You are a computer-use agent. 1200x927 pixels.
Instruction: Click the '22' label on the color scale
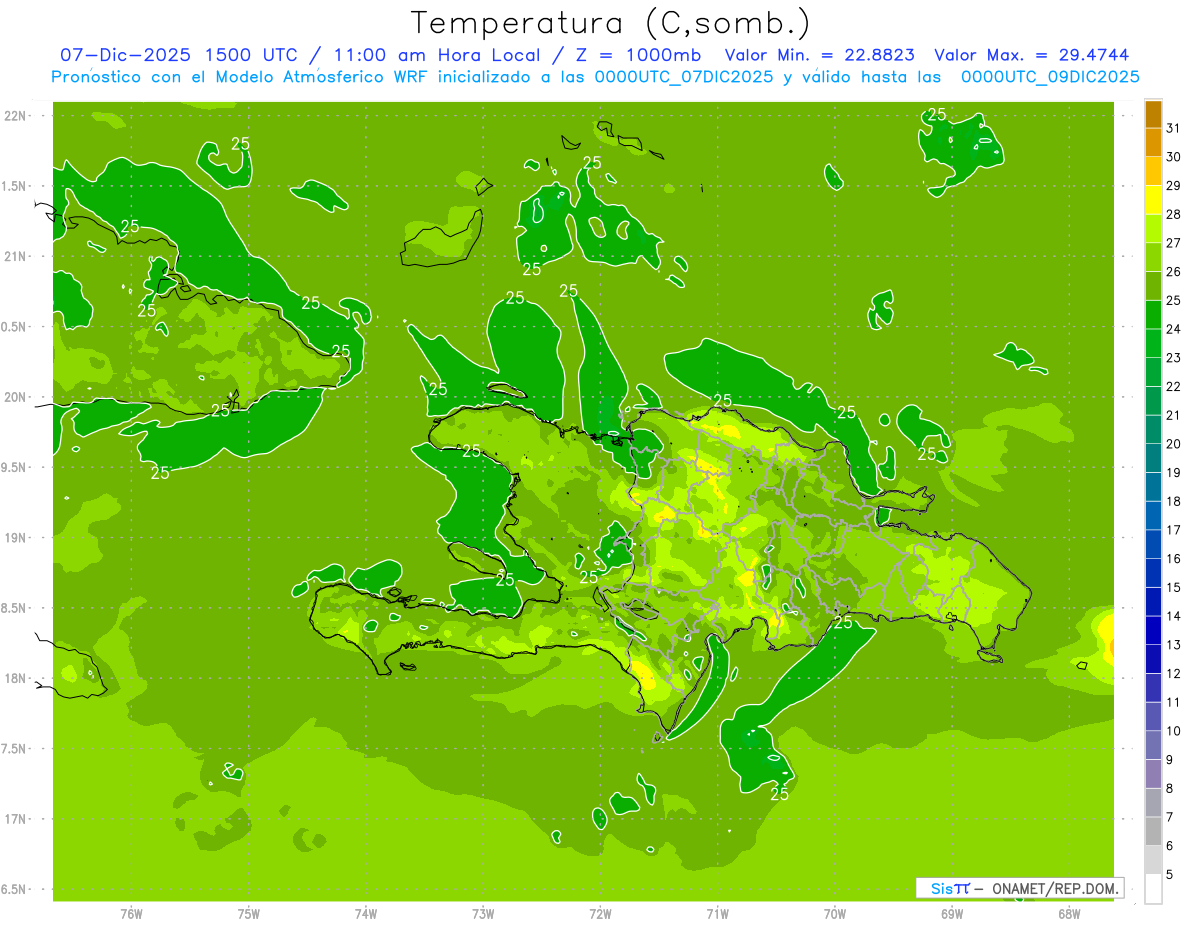[1174, 387]
